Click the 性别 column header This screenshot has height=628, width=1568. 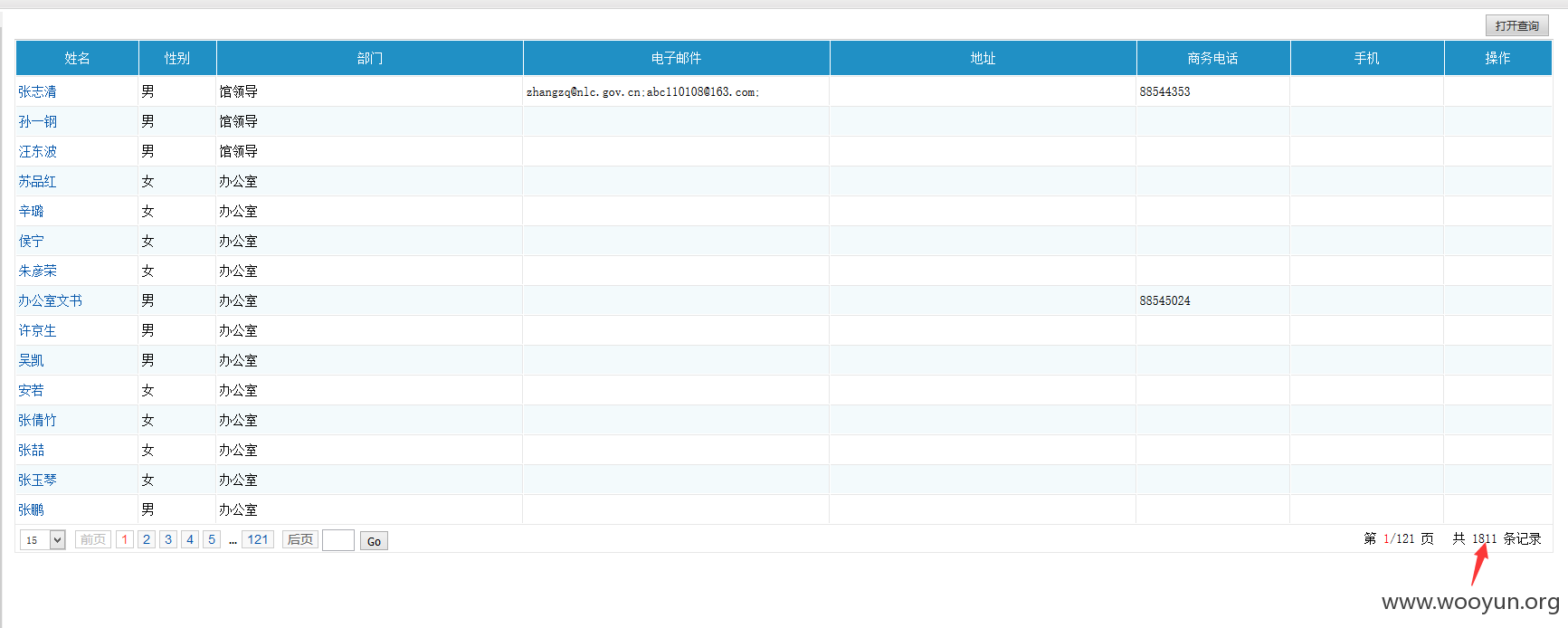(177, 58)
